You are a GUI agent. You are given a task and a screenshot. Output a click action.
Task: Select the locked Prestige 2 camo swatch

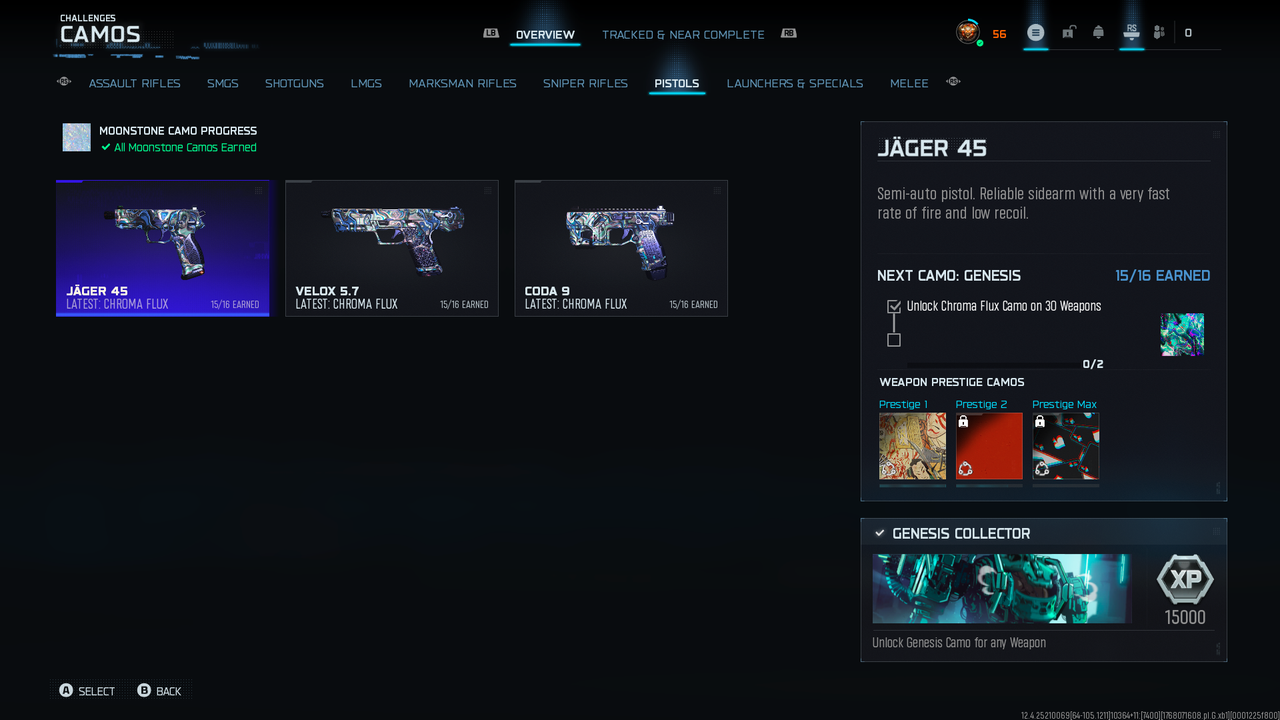[989, 446]
